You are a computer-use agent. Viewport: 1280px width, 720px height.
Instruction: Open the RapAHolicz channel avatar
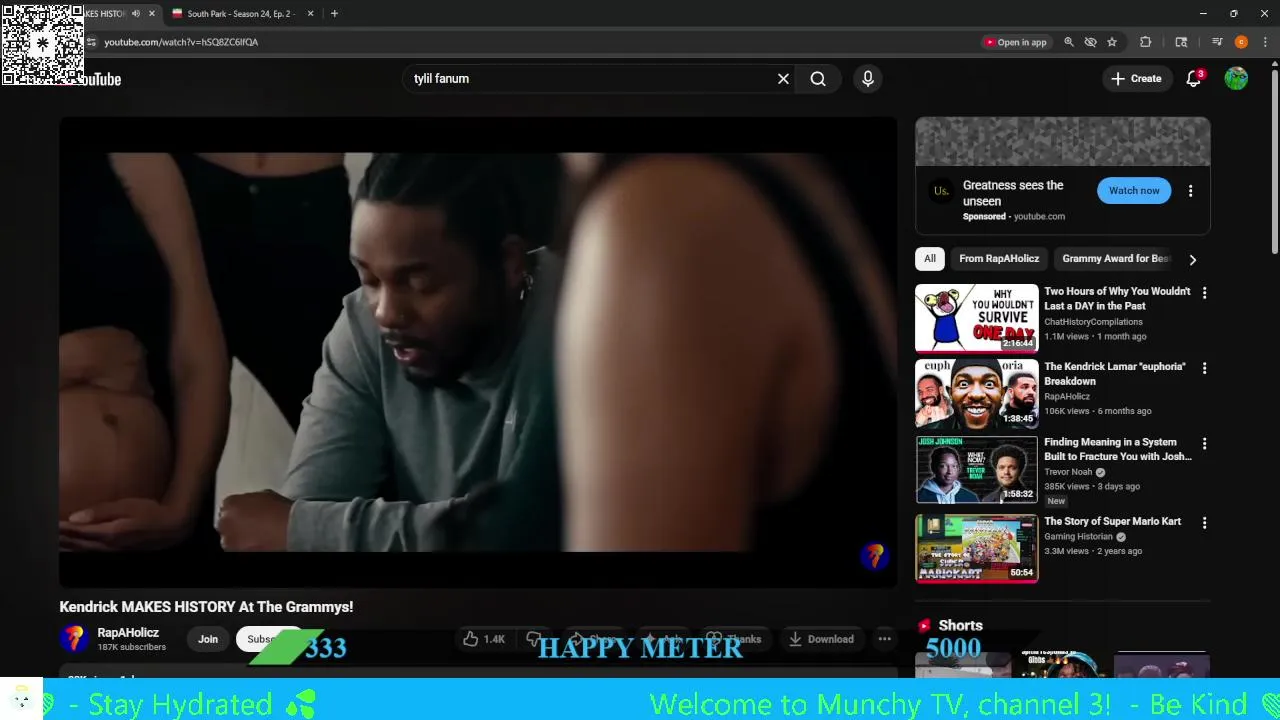point(74,638)
